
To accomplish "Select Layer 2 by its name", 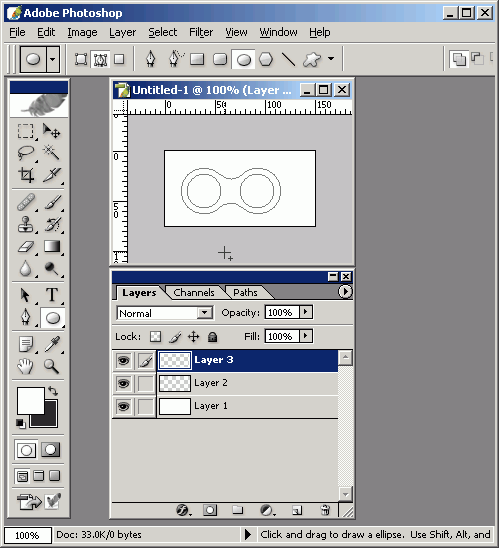I will (x=211, y=383).
